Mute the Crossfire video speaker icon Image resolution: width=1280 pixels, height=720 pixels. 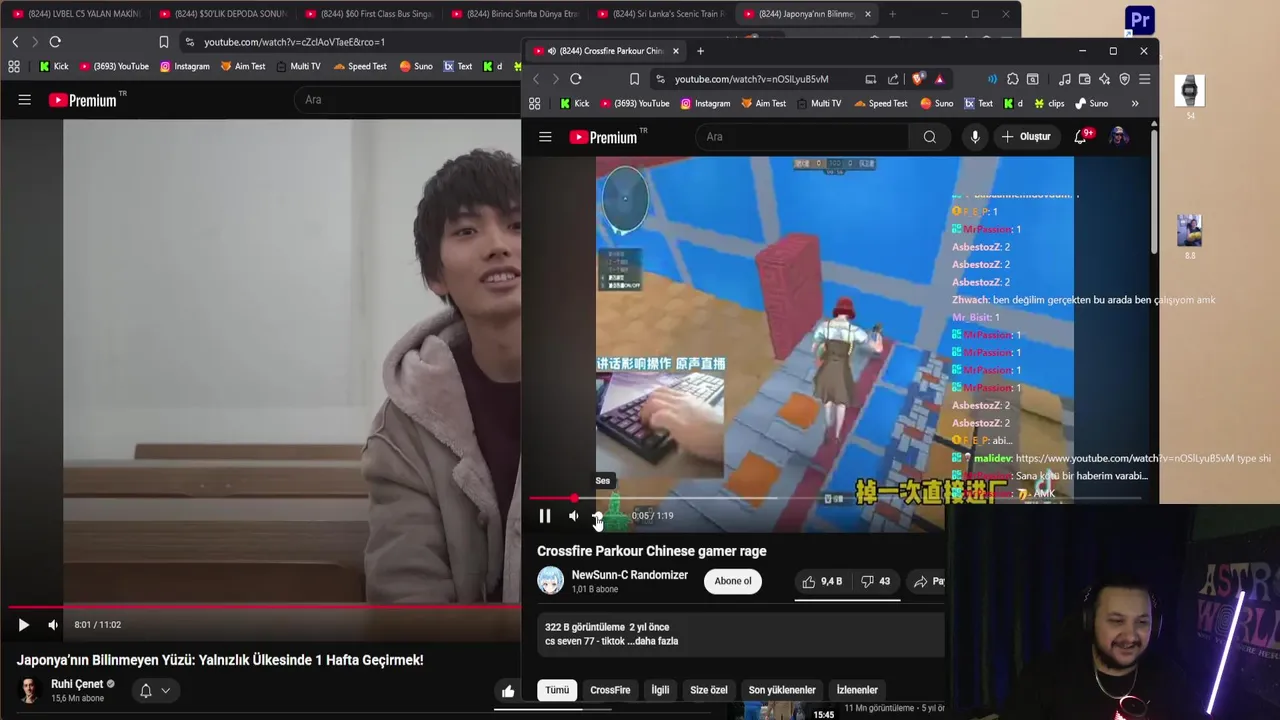tap(574, 516)
